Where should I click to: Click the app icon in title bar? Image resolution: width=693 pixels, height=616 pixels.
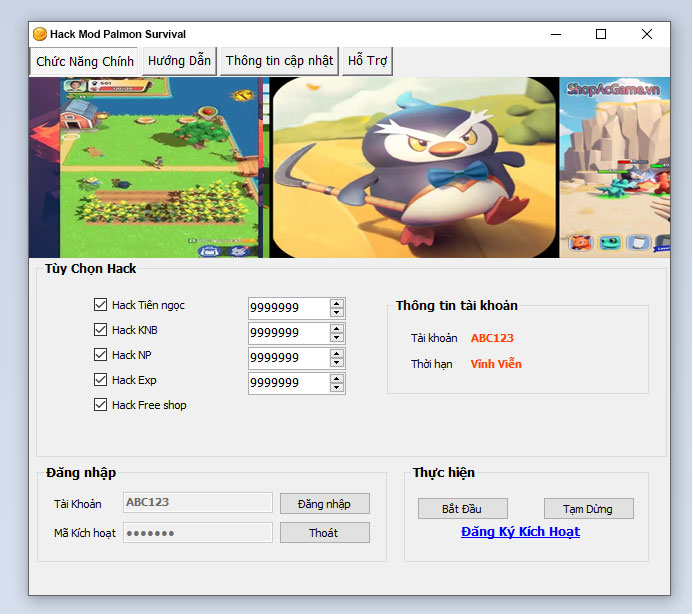coord(40,34)
